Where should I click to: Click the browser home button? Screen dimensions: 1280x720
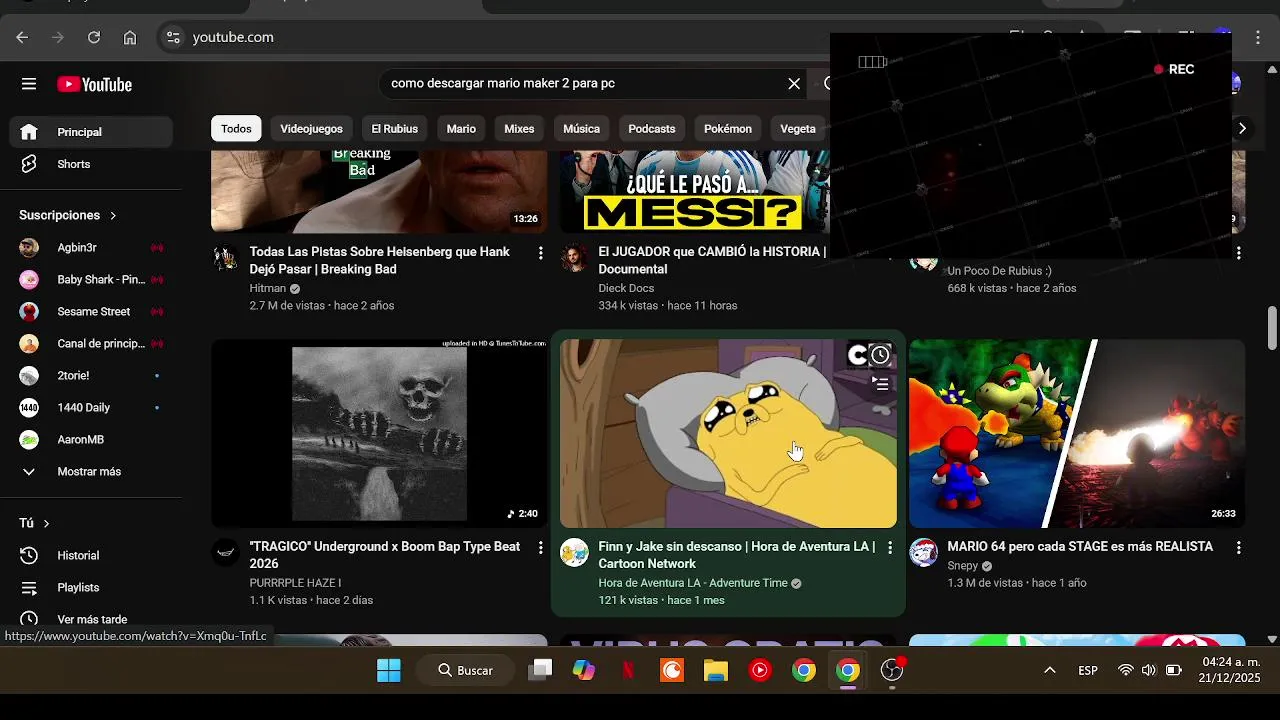tap(130, 37)
